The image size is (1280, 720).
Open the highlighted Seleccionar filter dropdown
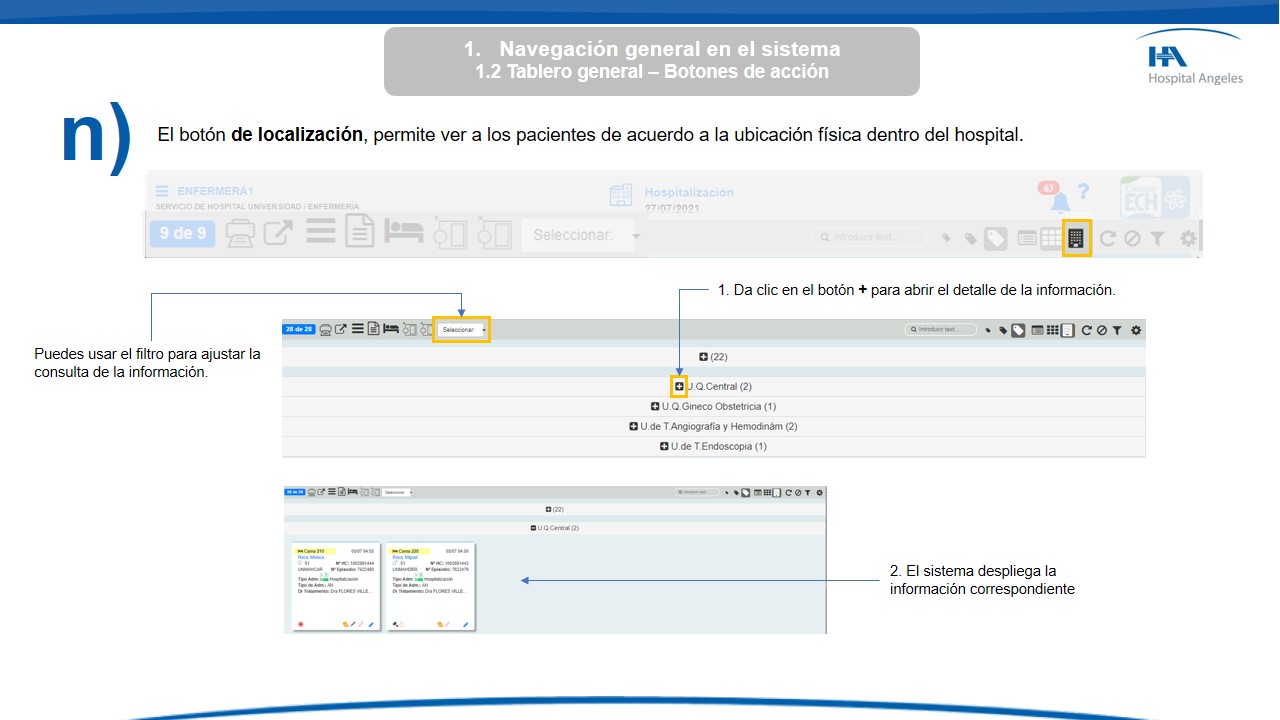point(462,329)
